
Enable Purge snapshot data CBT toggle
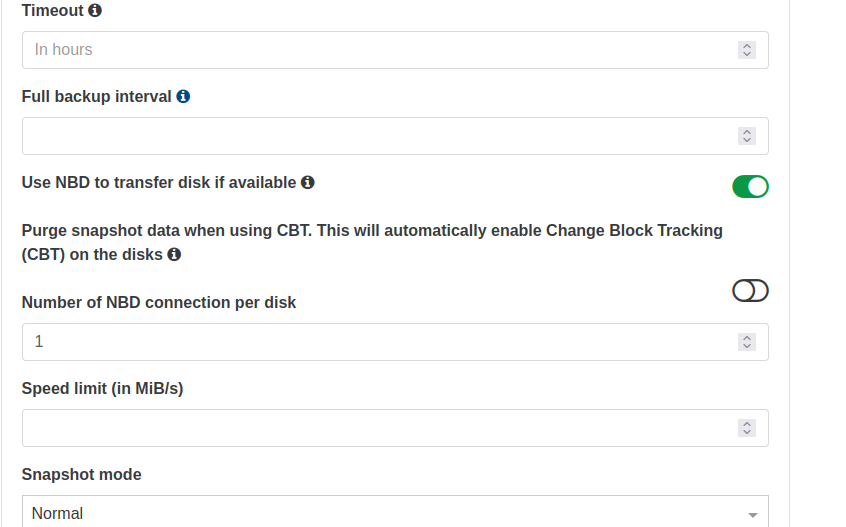(x=750, y=291)
